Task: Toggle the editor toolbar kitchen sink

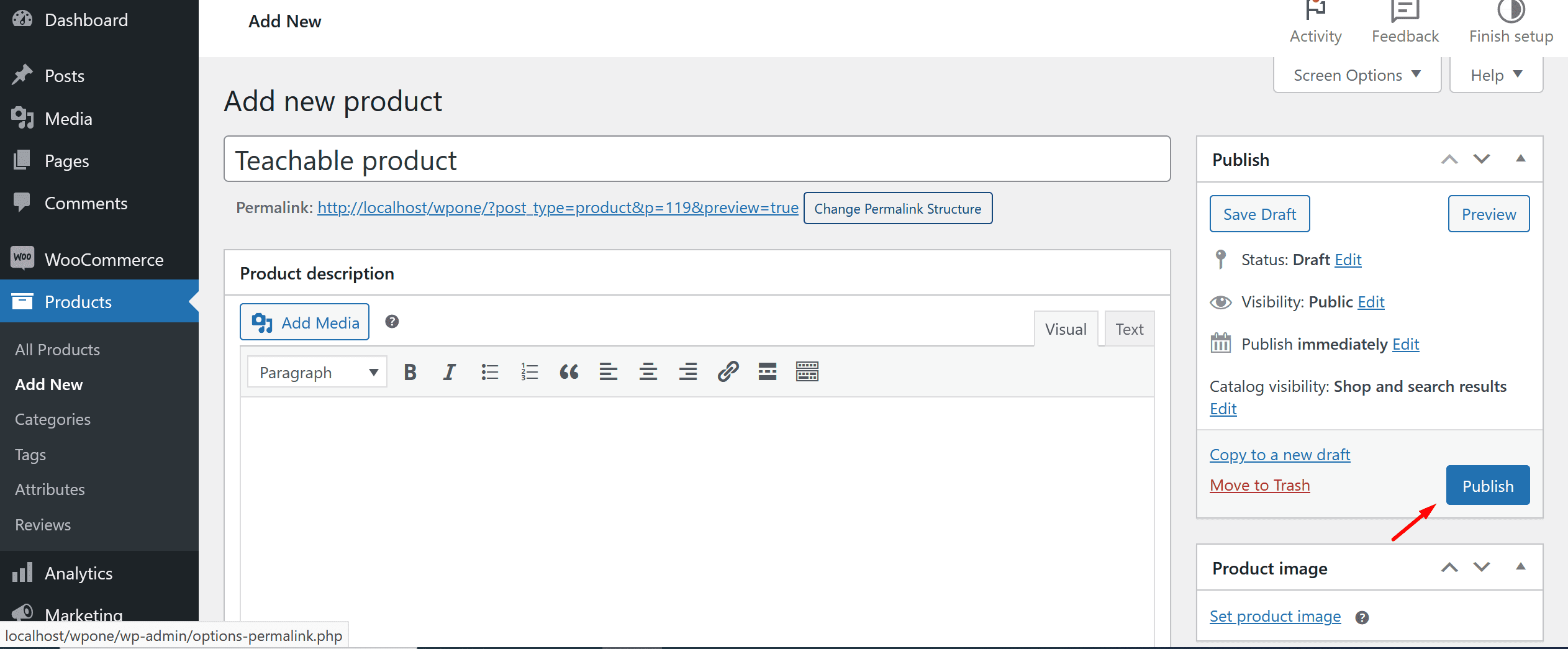Action: click(807, 372)
